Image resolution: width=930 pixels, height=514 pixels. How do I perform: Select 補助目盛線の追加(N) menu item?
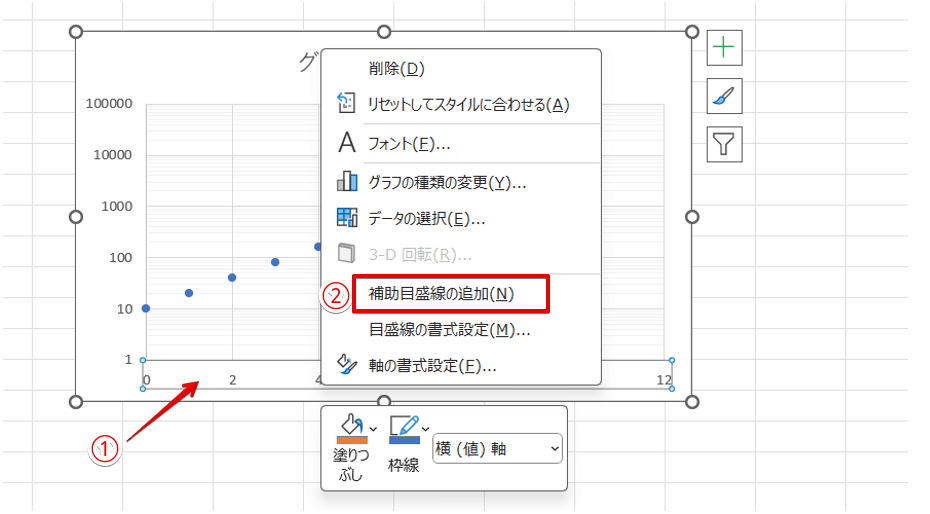coord(441,294)
